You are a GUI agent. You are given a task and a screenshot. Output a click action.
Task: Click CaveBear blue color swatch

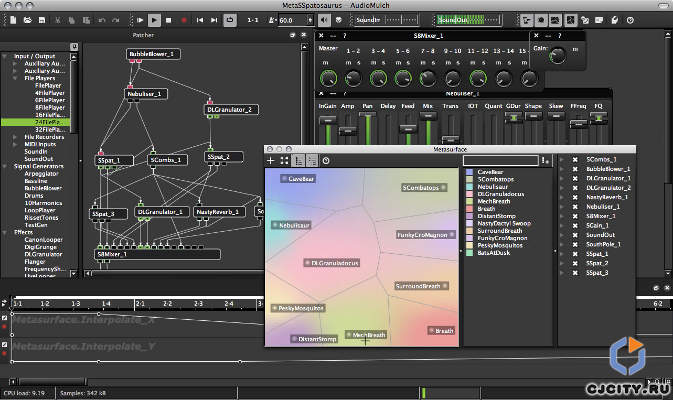point(470,172)
